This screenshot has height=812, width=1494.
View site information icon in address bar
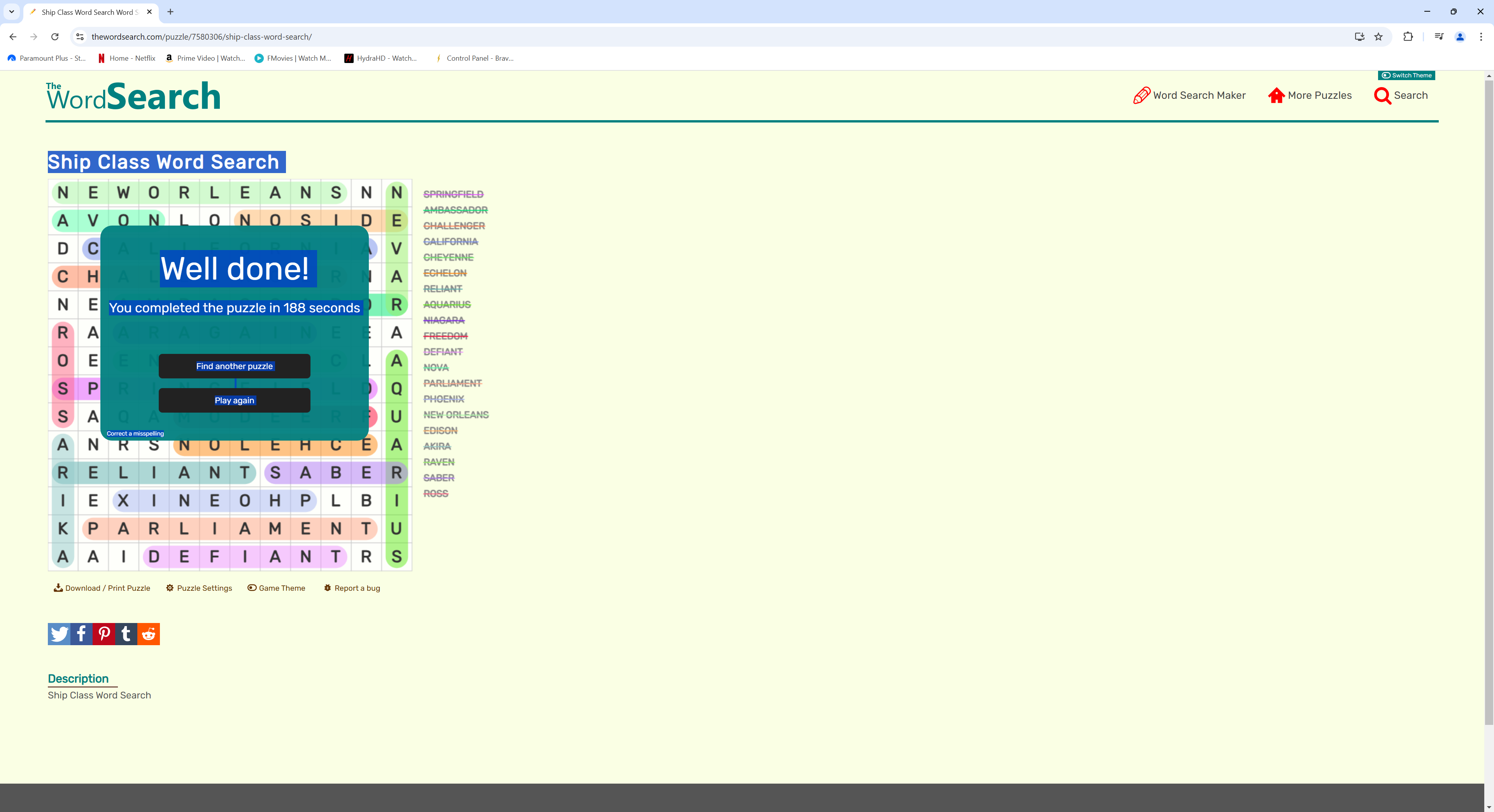(80, 37)
